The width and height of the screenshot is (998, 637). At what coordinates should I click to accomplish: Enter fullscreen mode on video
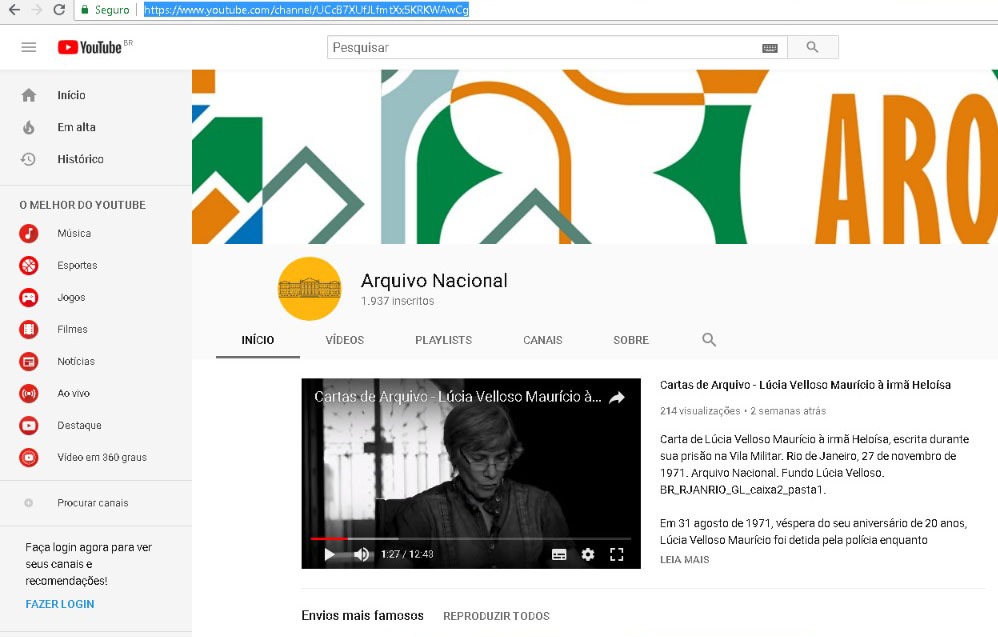coord(617,554)
